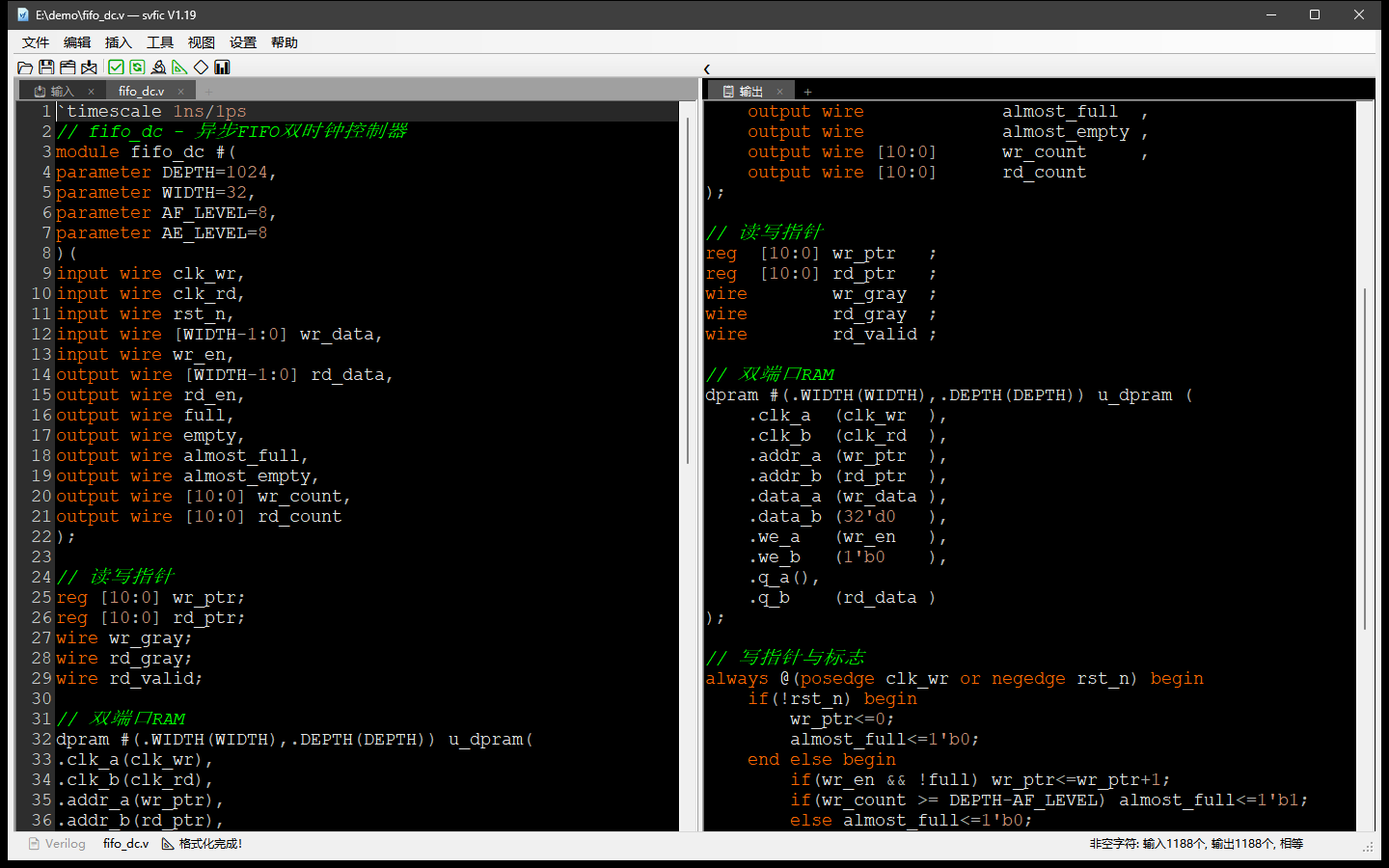Click the 'else almost_full<=1'b0;' line in output pane
The width and height of the screenshot is (1389, 868).
coord(912,821)
